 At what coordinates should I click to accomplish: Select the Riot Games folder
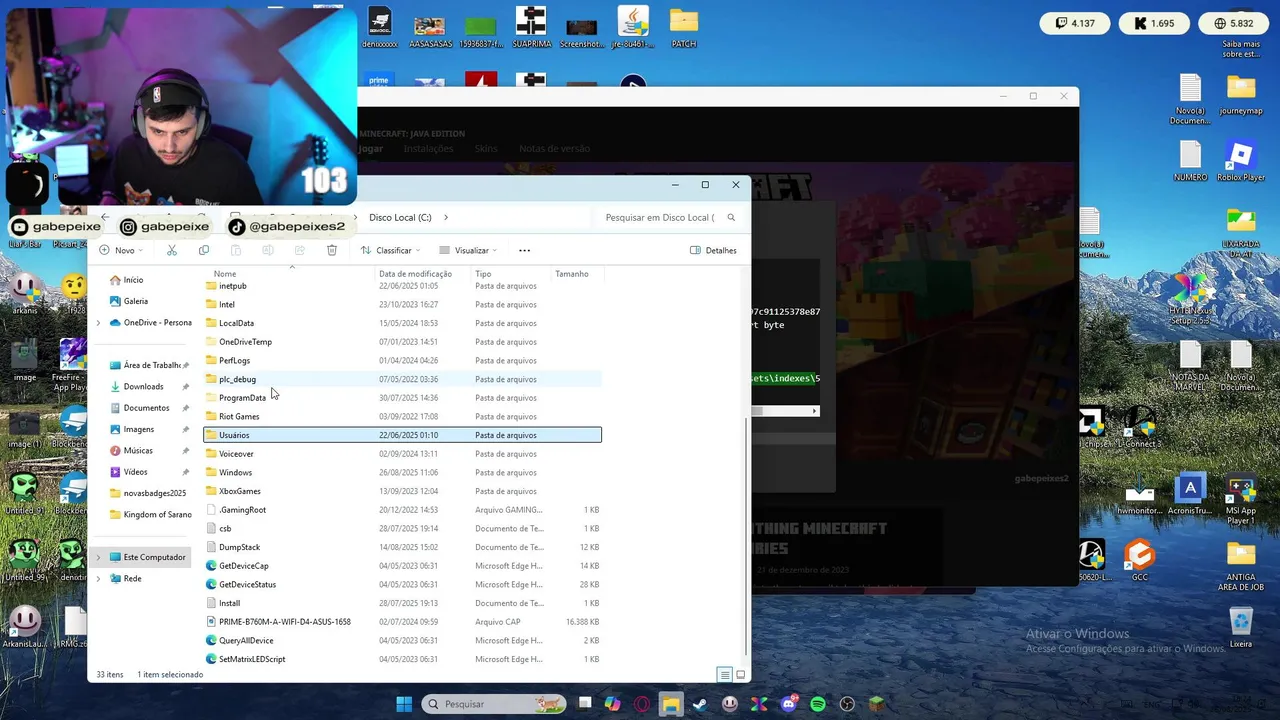(x=239, y=416)
